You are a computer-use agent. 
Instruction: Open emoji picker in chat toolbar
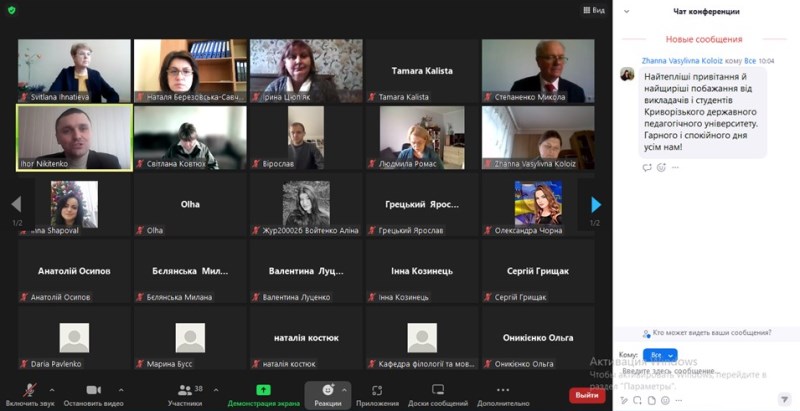(665, 400)
